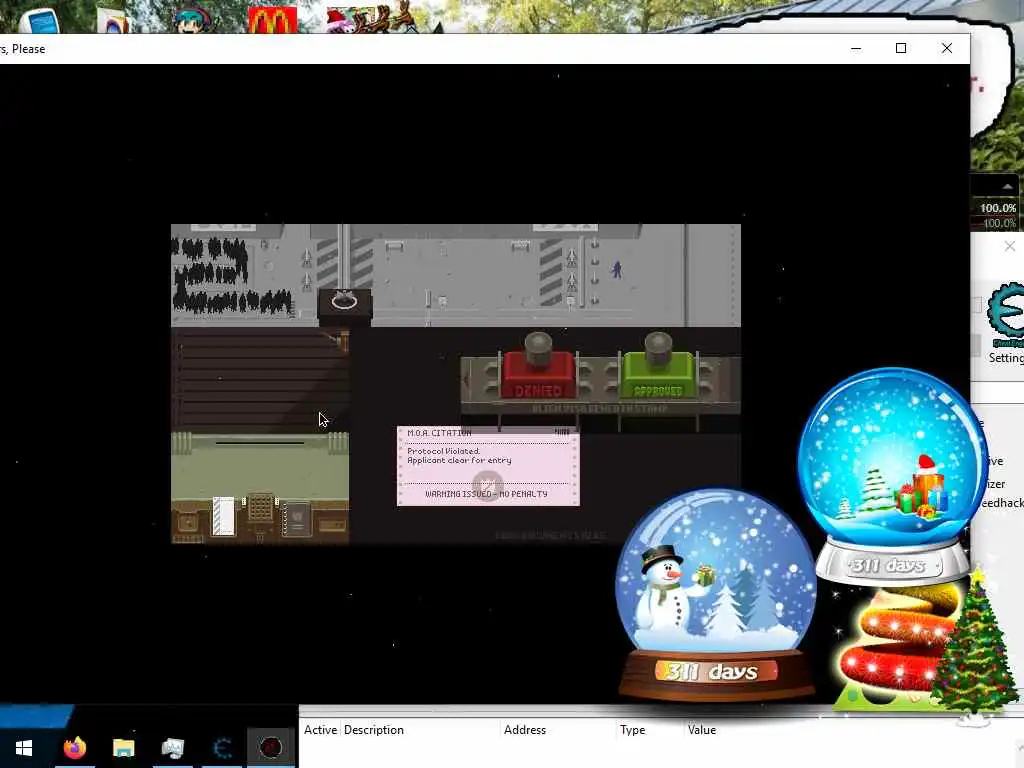Stamp with the red DENIED stamp
1024x768 pixels.
tap(538, 367)
